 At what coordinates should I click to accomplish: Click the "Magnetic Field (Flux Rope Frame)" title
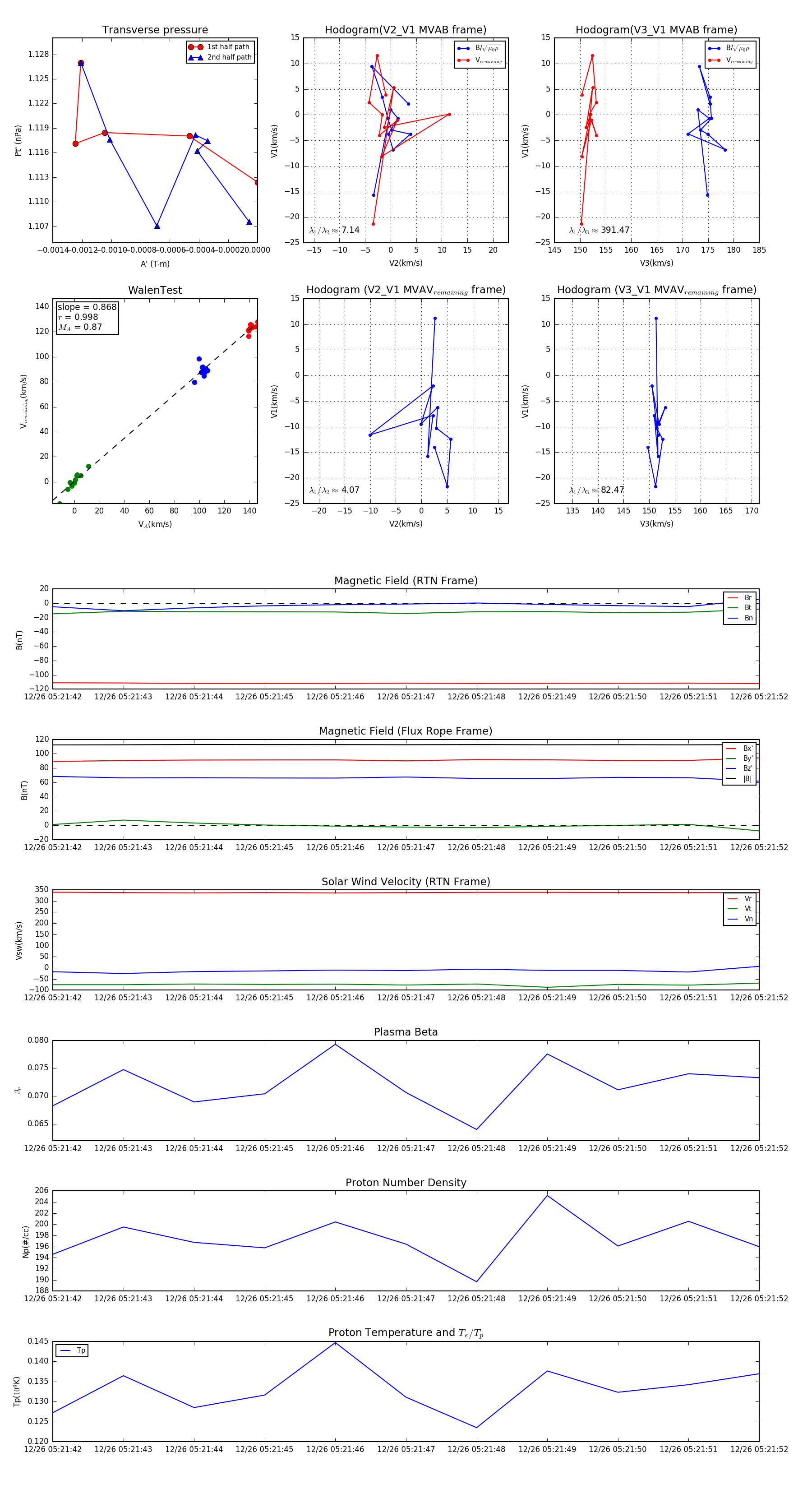(x=406, y=731)
